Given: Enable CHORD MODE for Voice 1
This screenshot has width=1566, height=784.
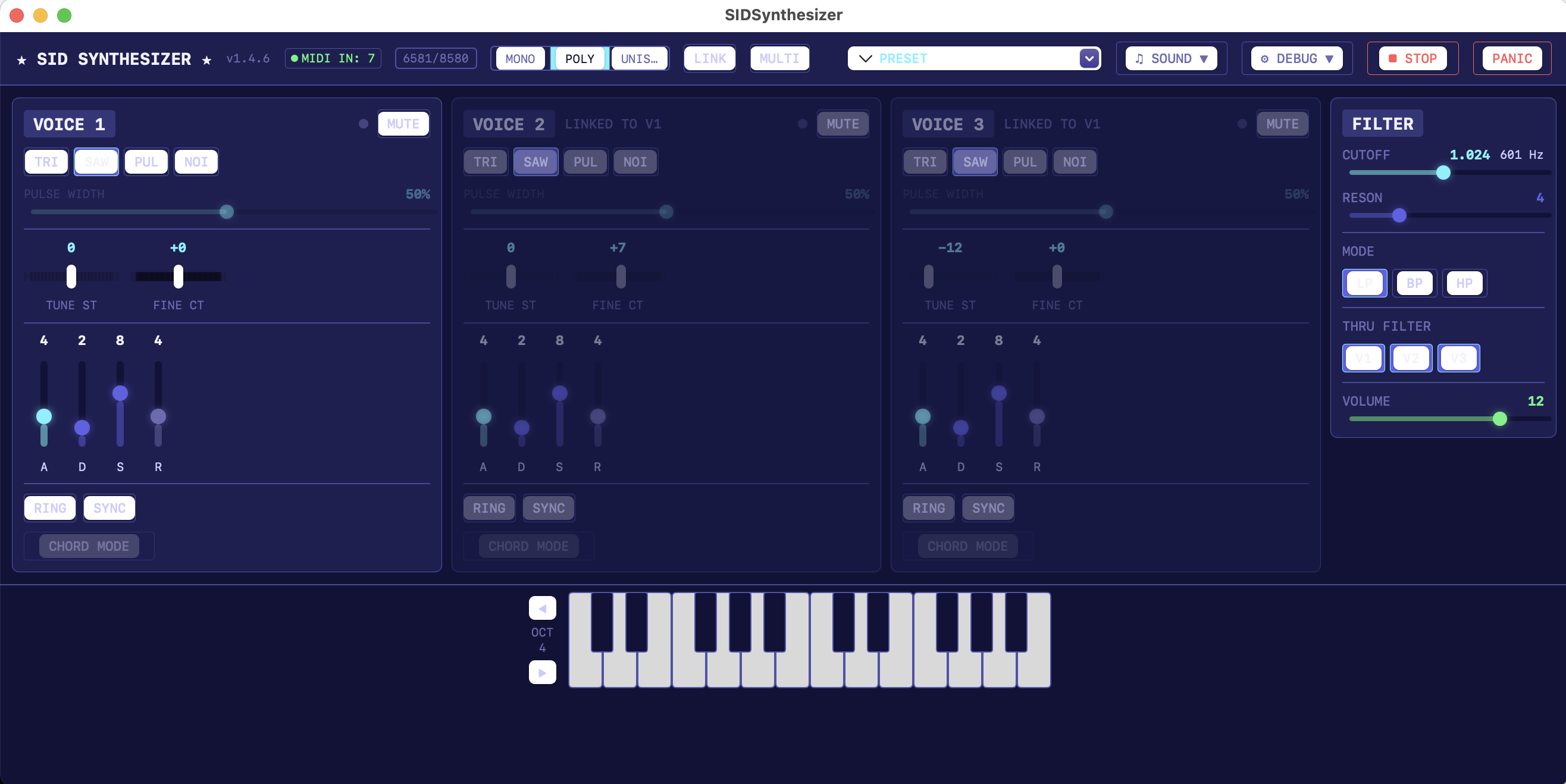Looking at the screenshot, I should click(89, 547).
